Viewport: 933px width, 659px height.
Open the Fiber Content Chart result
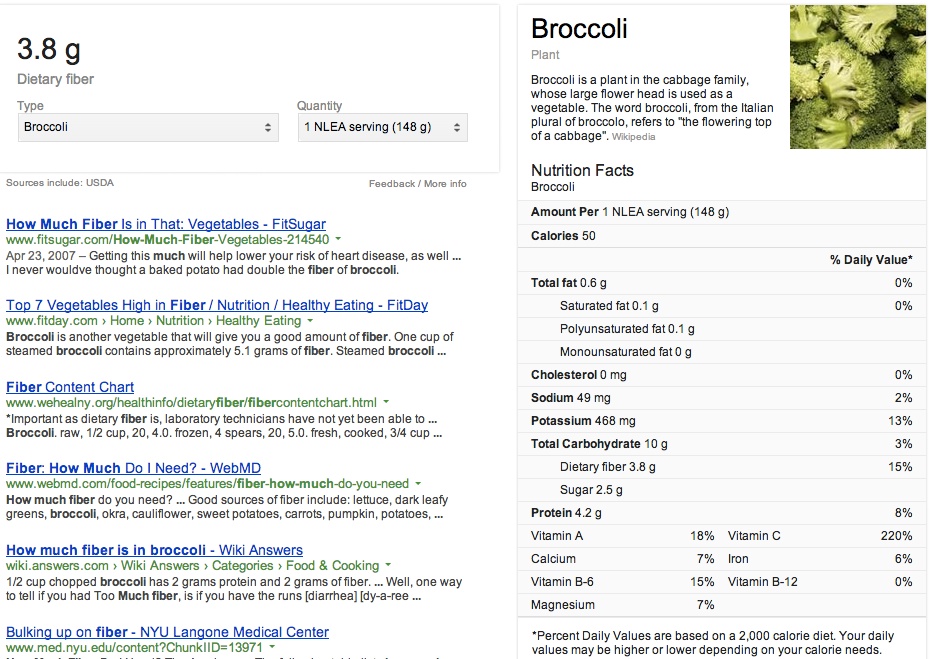click(x=70, y=387)
